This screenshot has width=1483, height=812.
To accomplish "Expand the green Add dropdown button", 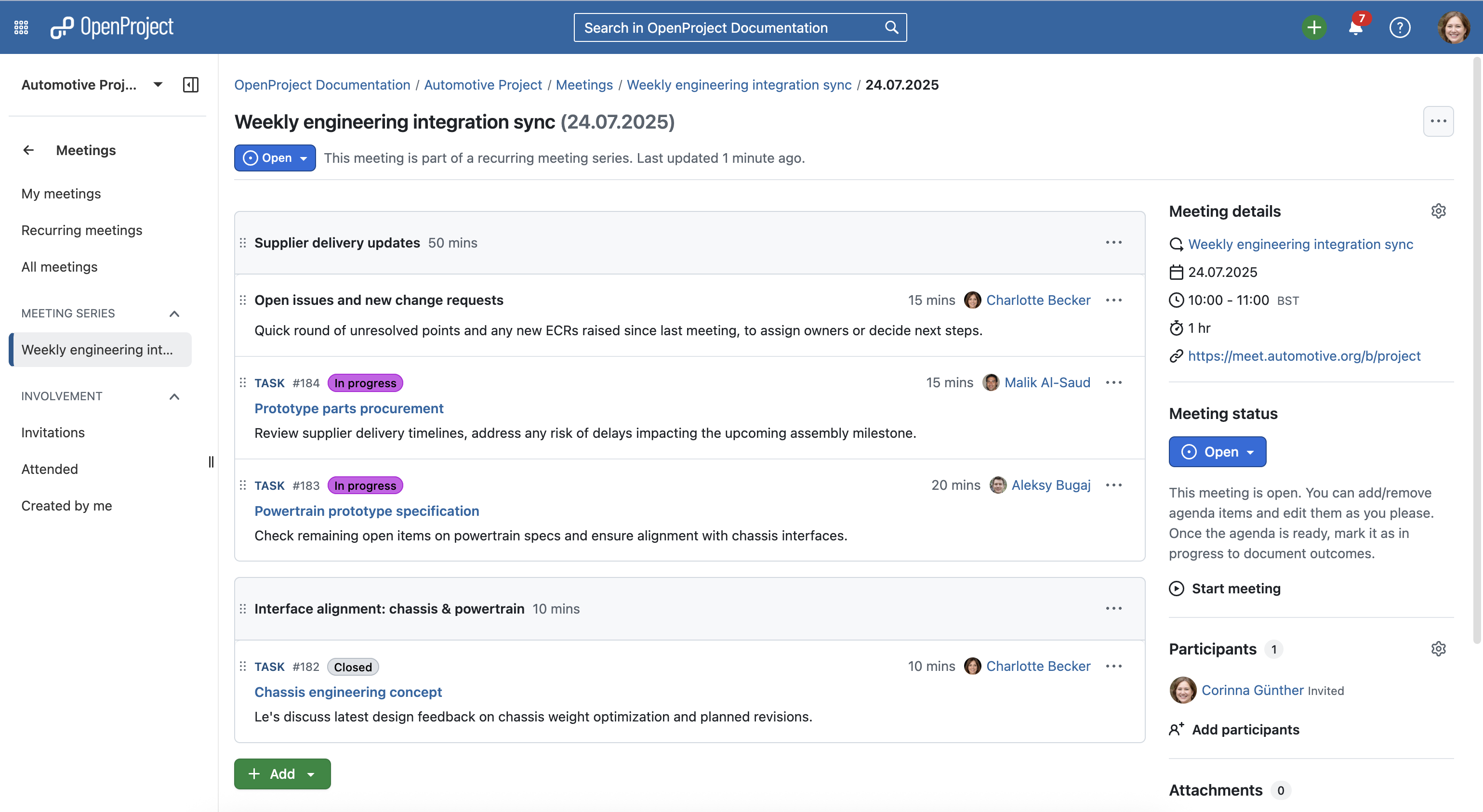I will click(282, 774).
